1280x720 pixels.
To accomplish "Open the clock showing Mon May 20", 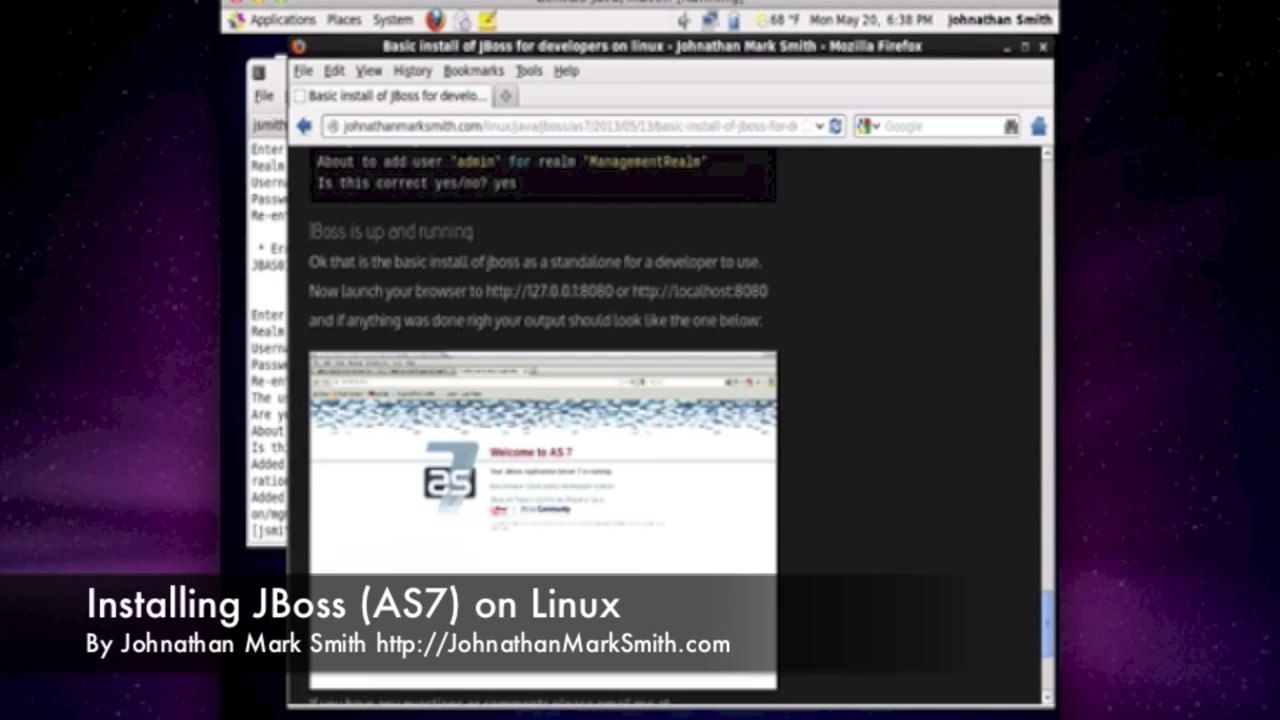I will pyautogui.click(x=873, y=20).
